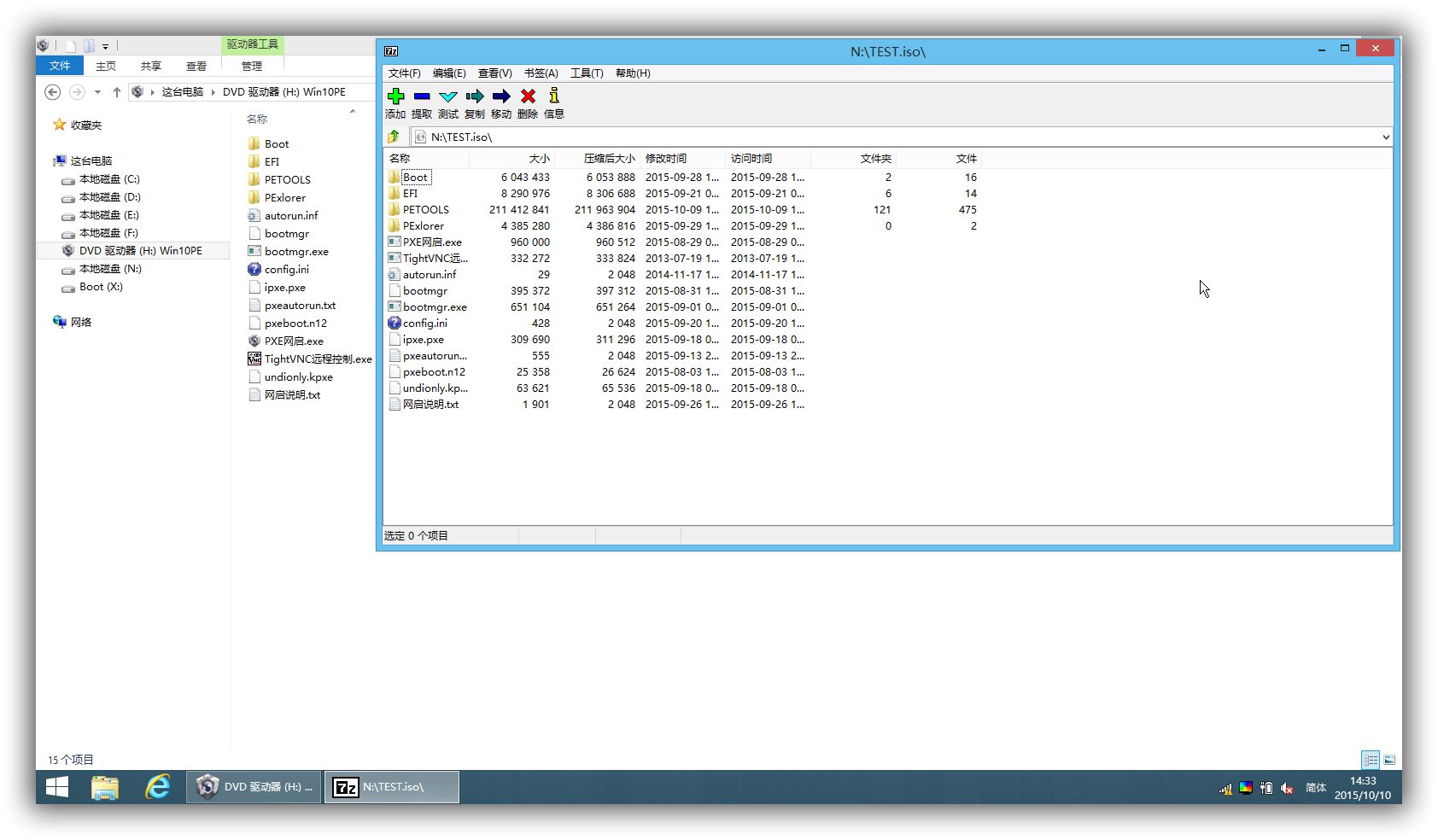This screenshot has width=1438, height=840.
Task: Click the network signal tray icon
Action: [x=1225, y=789]
